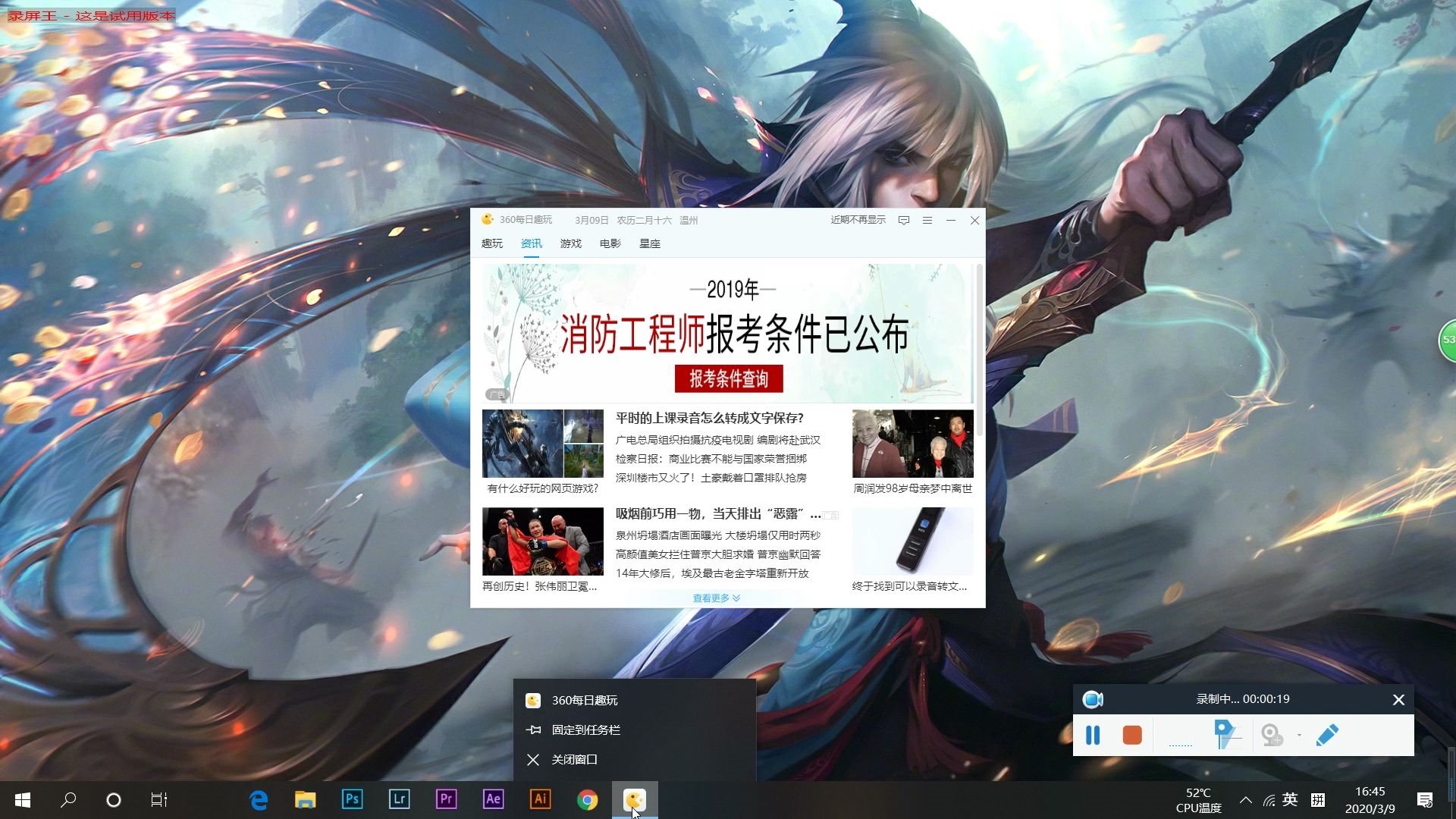1456x819 pixels.
Task: Open the feedback comment icon in 360 window
Action: 904,220
